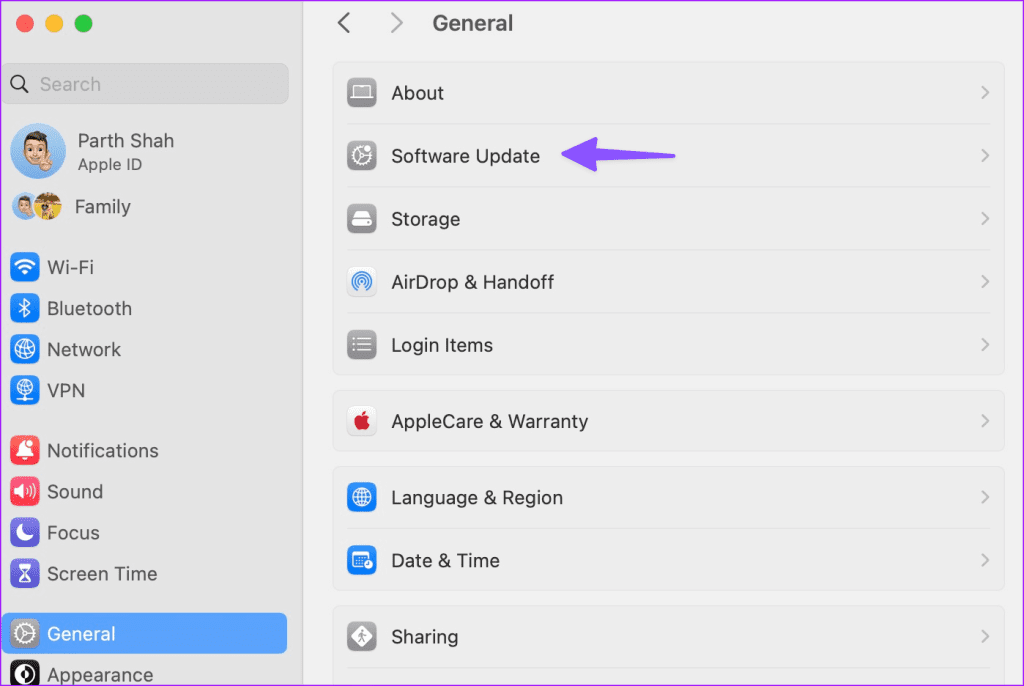Viewport: 1024px width, 686px height.
Task: Select the Storage drive icon
Action: pos(361,219)
